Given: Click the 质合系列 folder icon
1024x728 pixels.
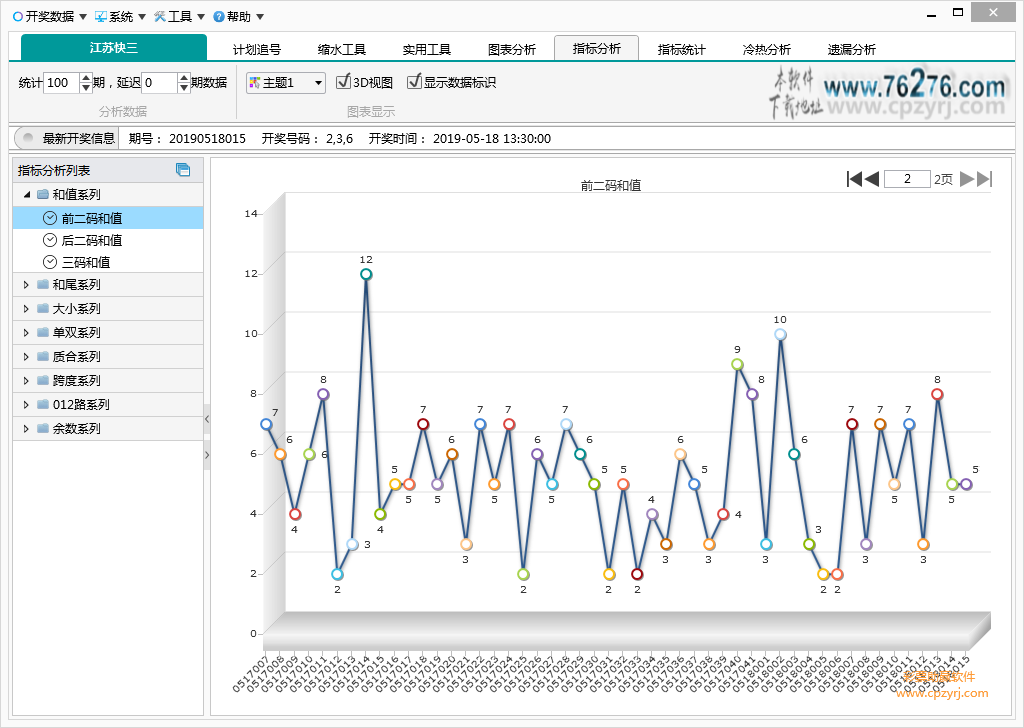Looking at the screenshot, I should coord(43,356).
